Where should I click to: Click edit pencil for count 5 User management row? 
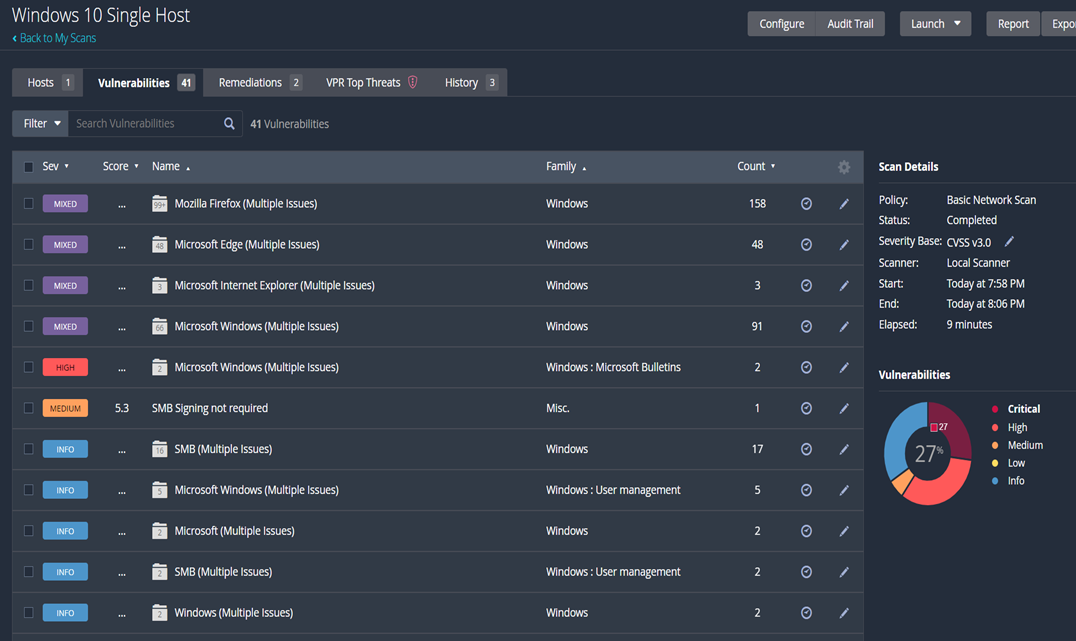[x=844, y=490]
